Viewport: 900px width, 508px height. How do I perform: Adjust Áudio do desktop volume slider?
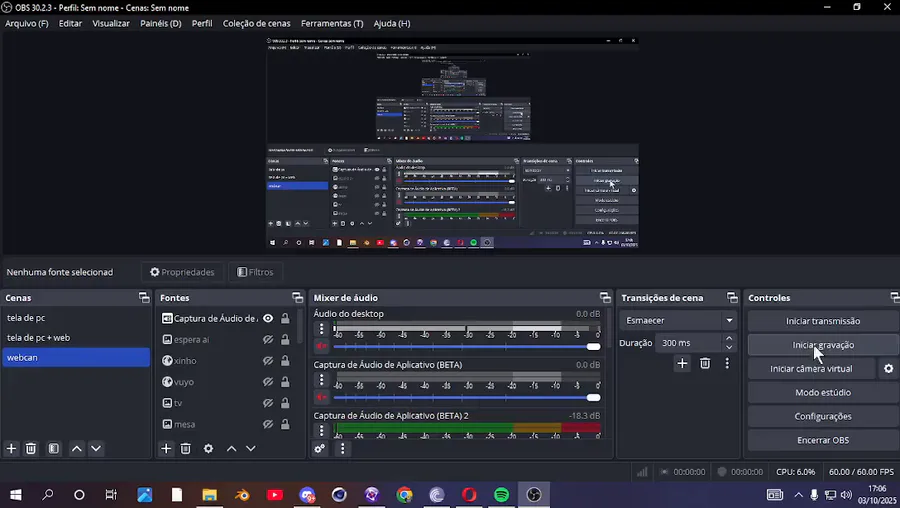(x=467, y=347)
